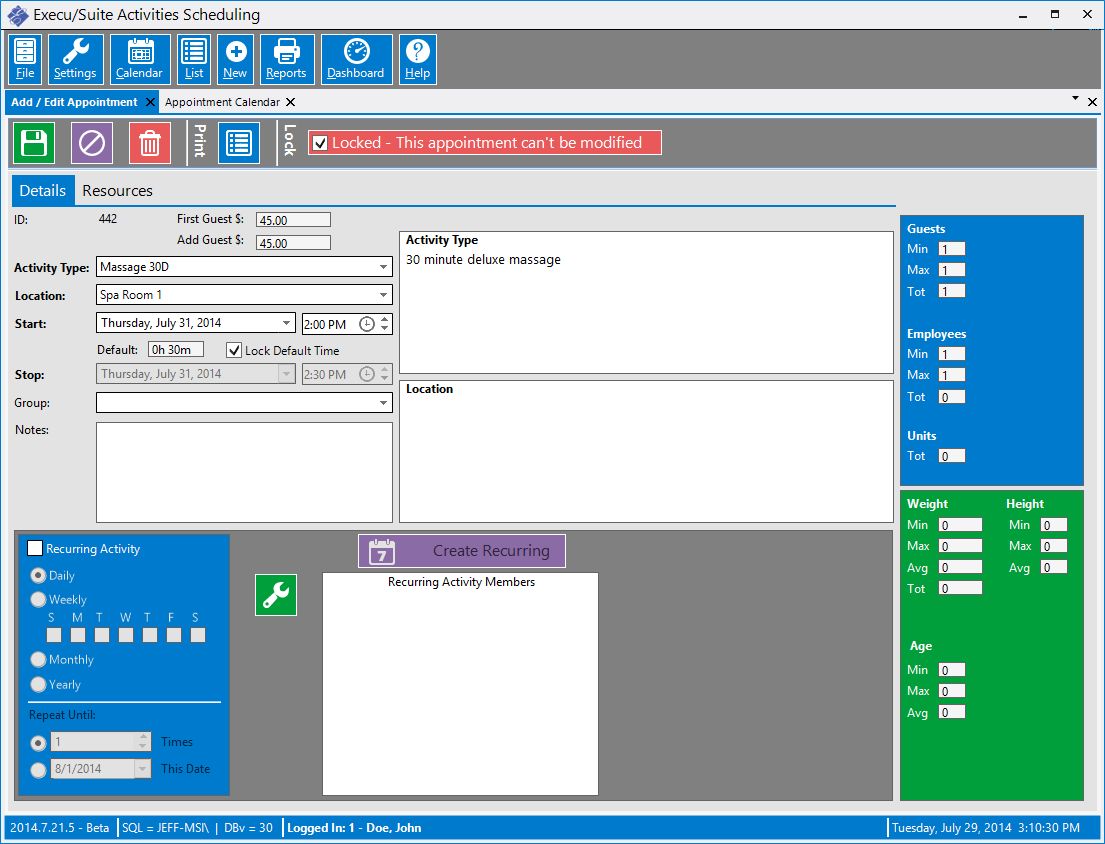Click into the Notes text box
Screen dimensions: 1105x844
coord(244,472)
